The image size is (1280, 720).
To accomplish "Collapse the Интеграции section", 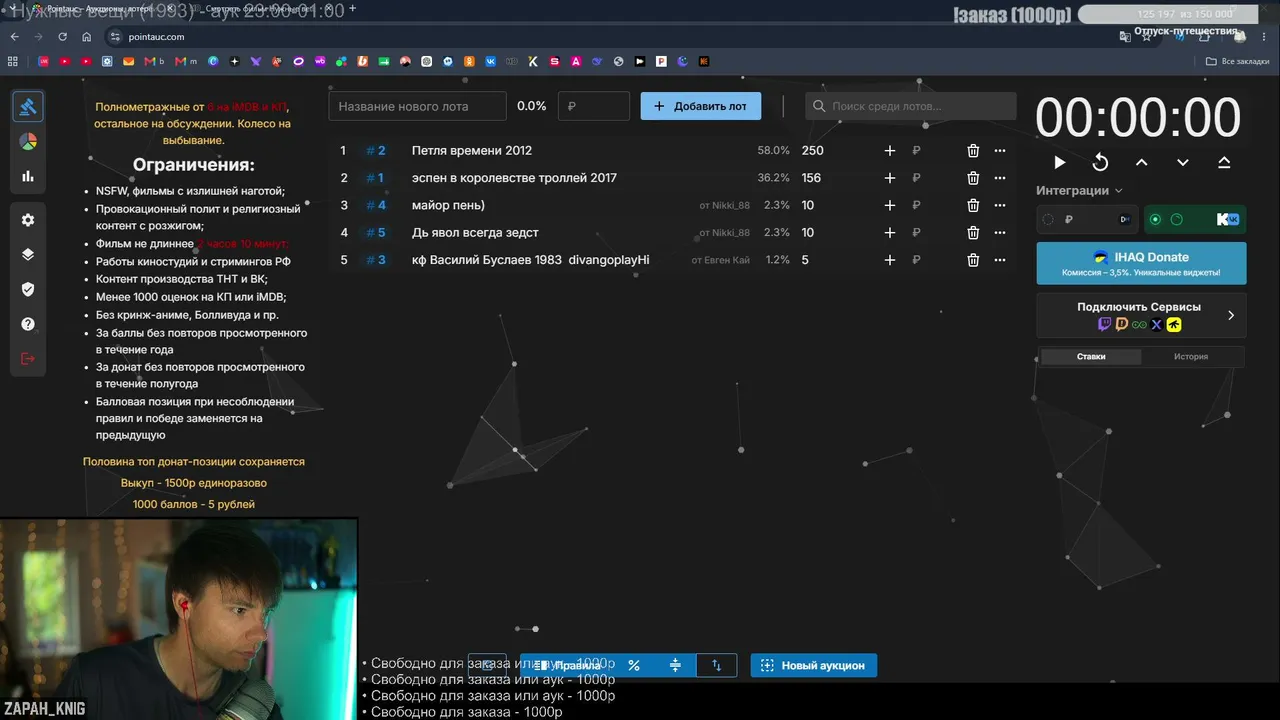I will point(1079,190).
